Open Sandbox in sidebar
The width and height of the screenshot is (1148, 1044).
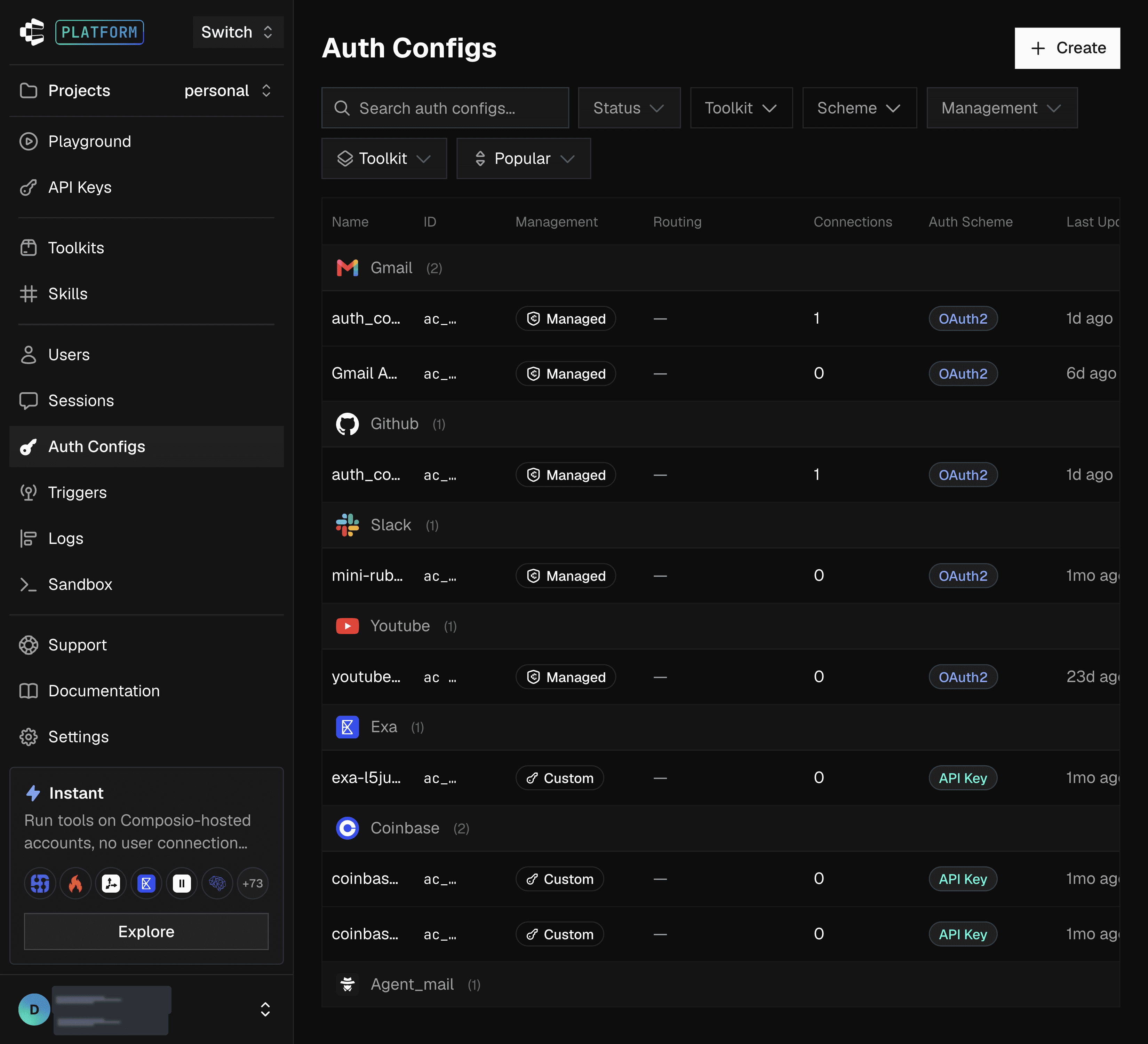tap(146, 584)
